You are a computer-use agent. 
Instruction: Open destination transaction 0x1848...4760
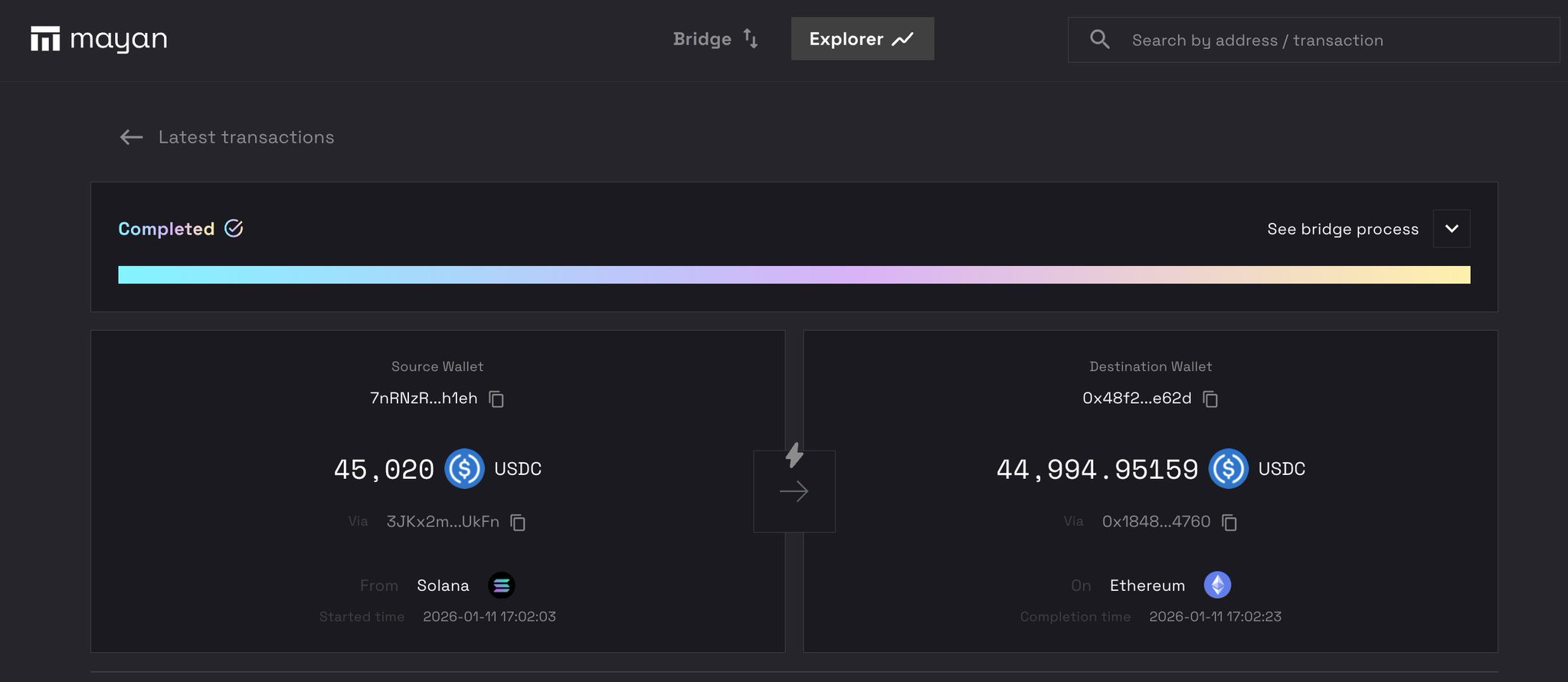1156,522
